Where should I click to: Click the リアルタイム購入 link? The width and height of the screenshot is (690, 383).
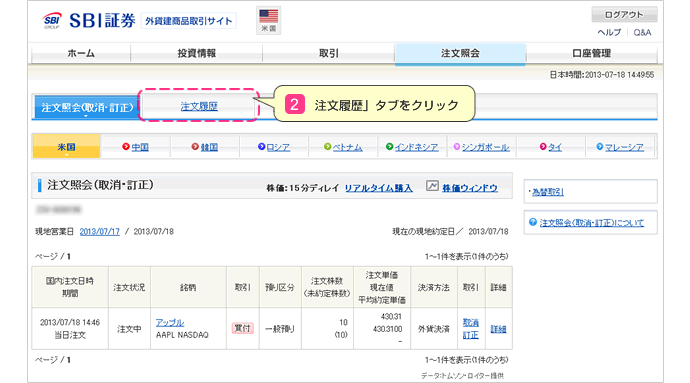[378, 188]
